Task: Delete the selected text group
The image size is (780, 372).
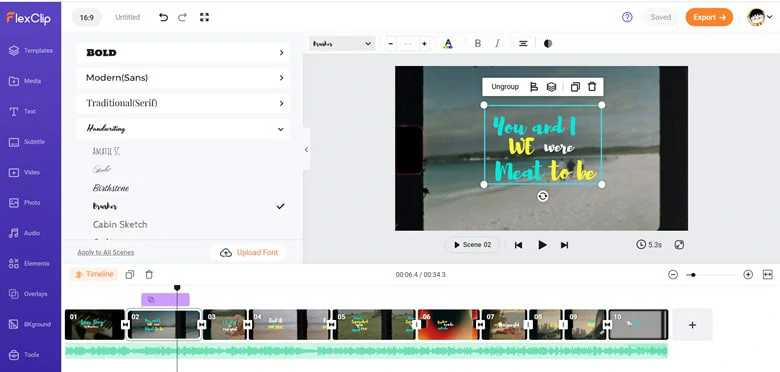Action: click(592, 87)
